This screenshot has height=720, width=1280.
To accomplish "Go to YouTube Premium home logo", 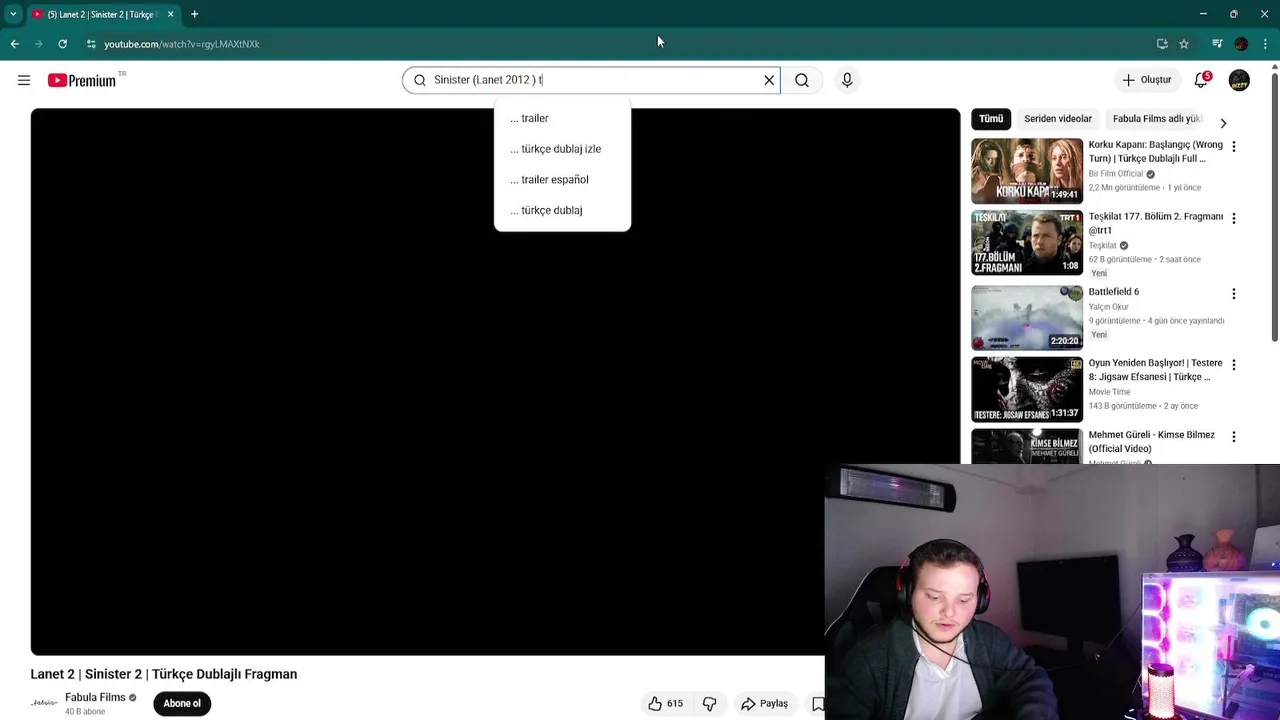I will (x=82, y=80).
